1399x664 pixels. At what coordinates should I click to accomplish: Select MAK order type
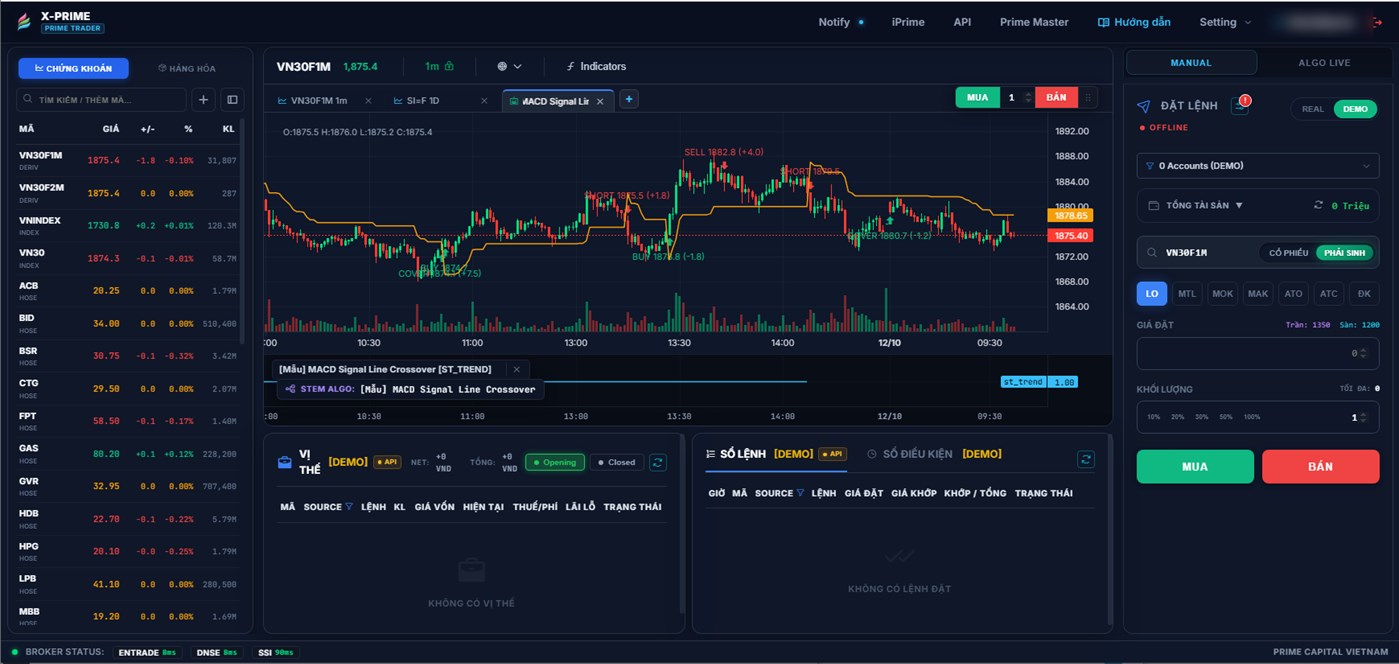(1258, 293)
